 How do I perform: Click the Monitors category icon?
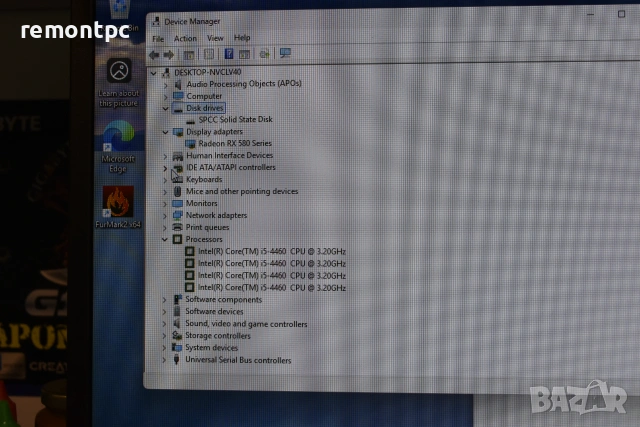tap(178, 203)
